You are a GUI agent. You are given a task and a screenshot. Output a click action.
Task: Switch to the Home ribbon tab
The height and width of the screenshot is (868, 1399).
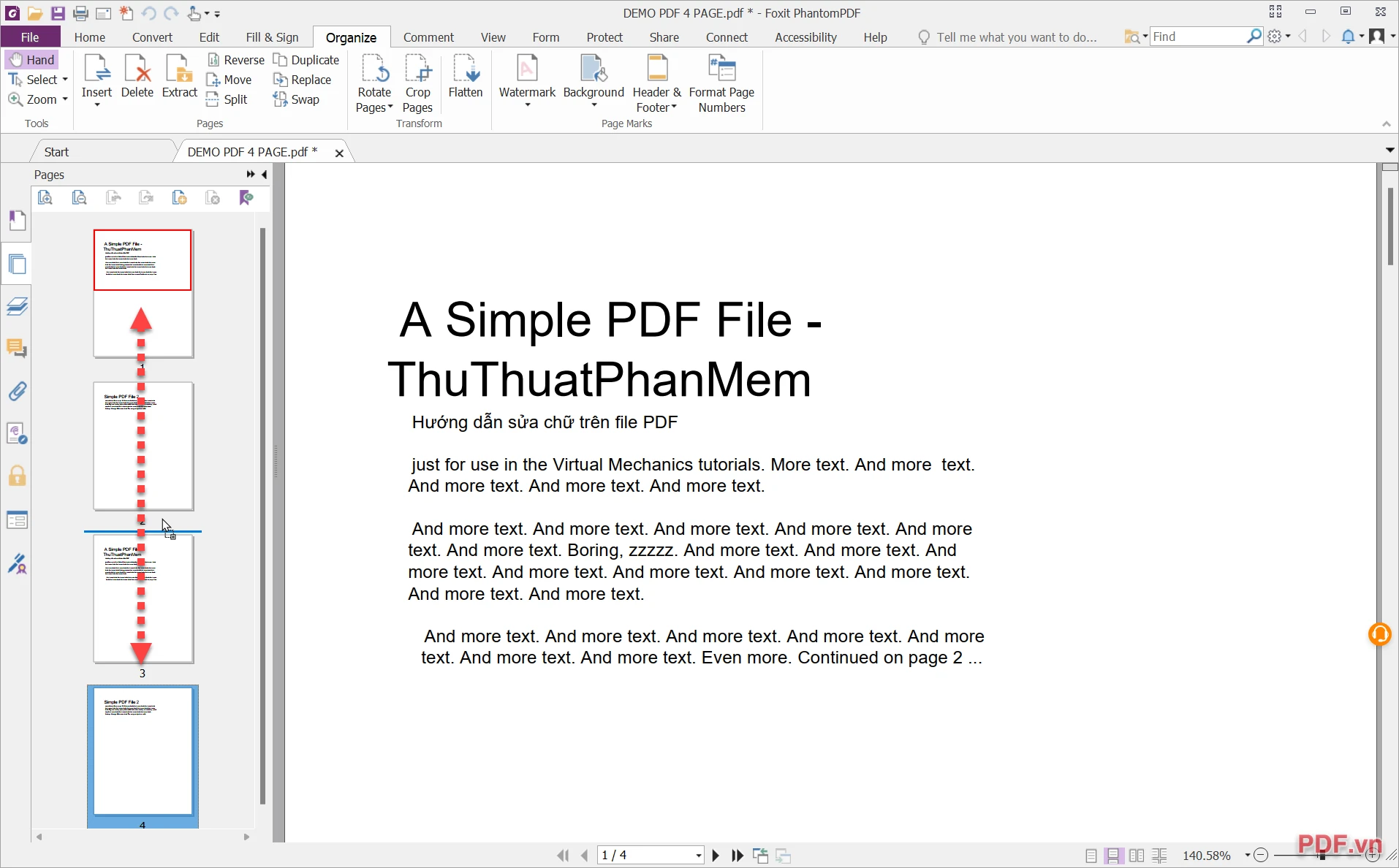pos(90,37)
